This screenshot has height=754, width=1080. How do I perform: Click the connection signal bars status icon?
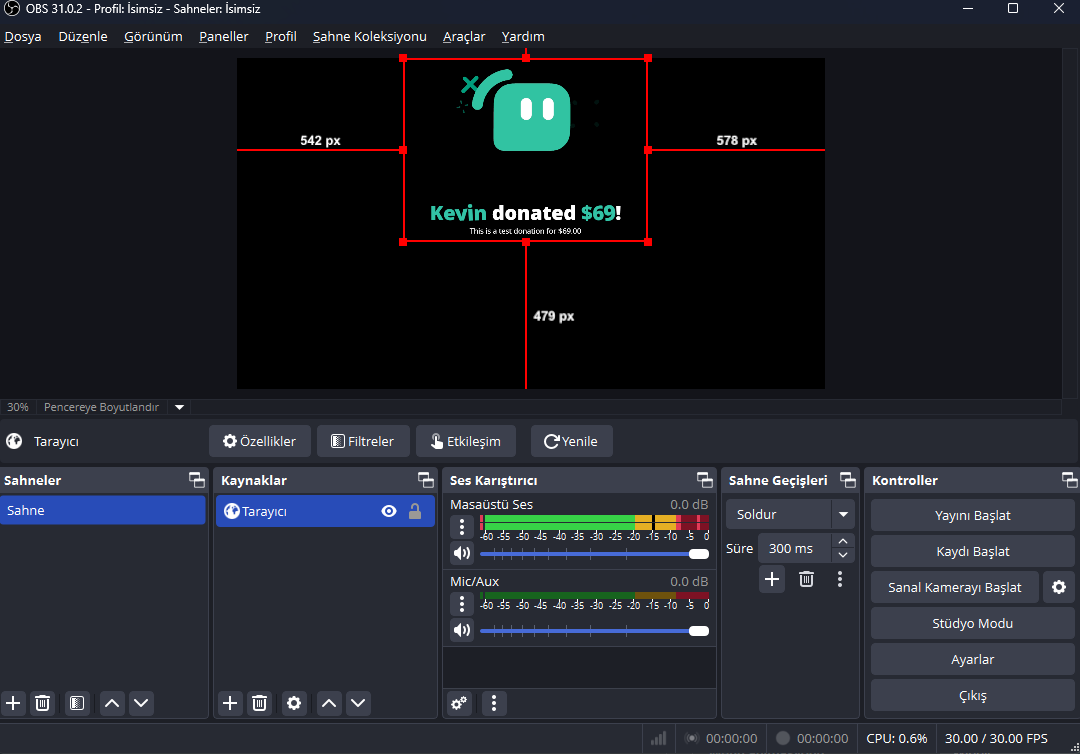tap(658, 738)
